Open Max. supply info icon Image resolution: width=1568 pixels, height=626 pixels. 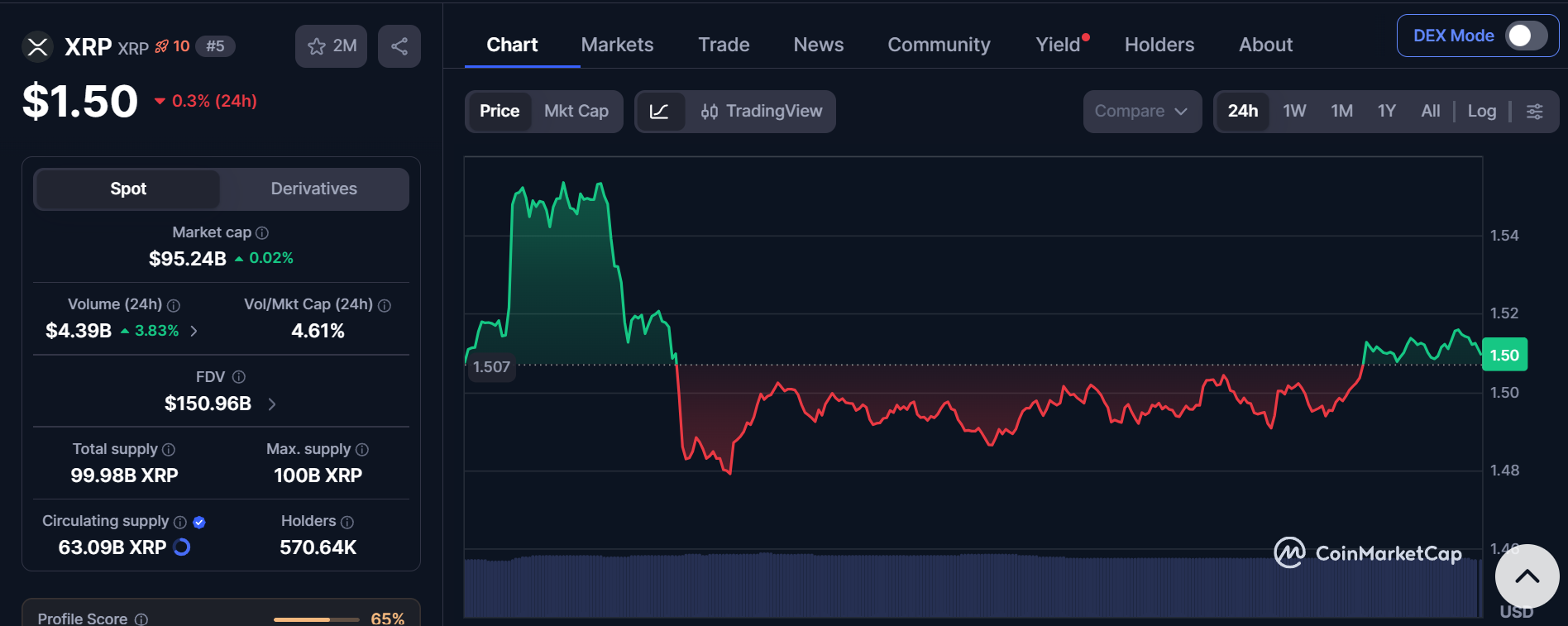pos(362,449)
